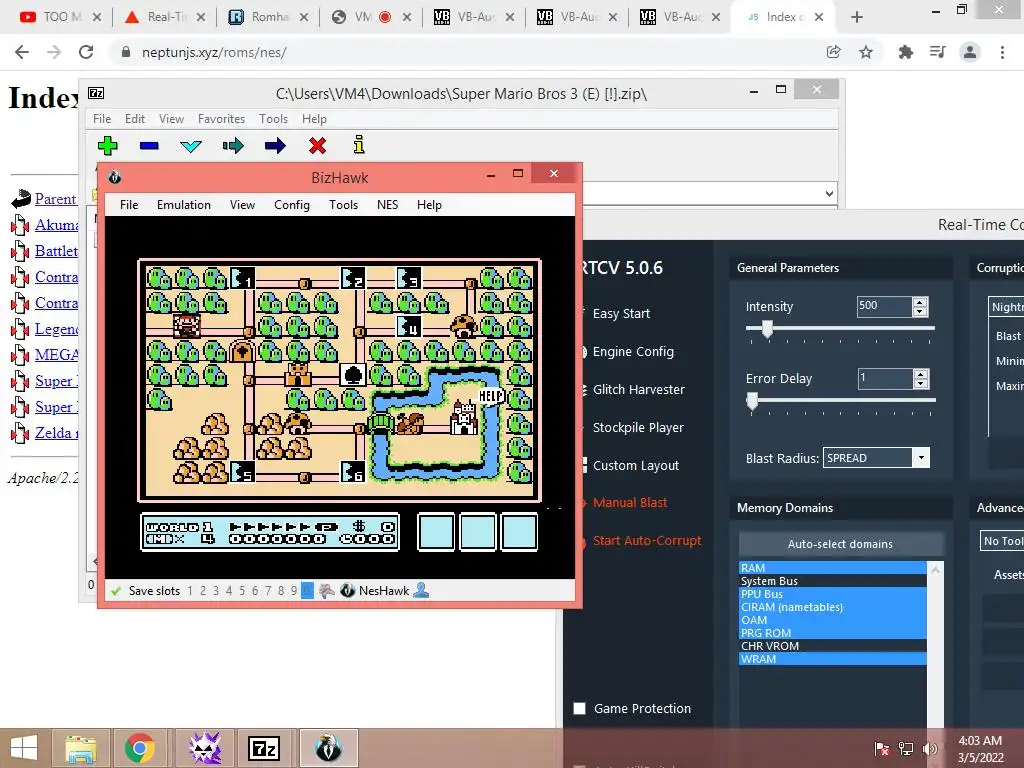Viewport: 1024px width, 768px height.
Task: Open Chrome media control icon
Action: 938,52
